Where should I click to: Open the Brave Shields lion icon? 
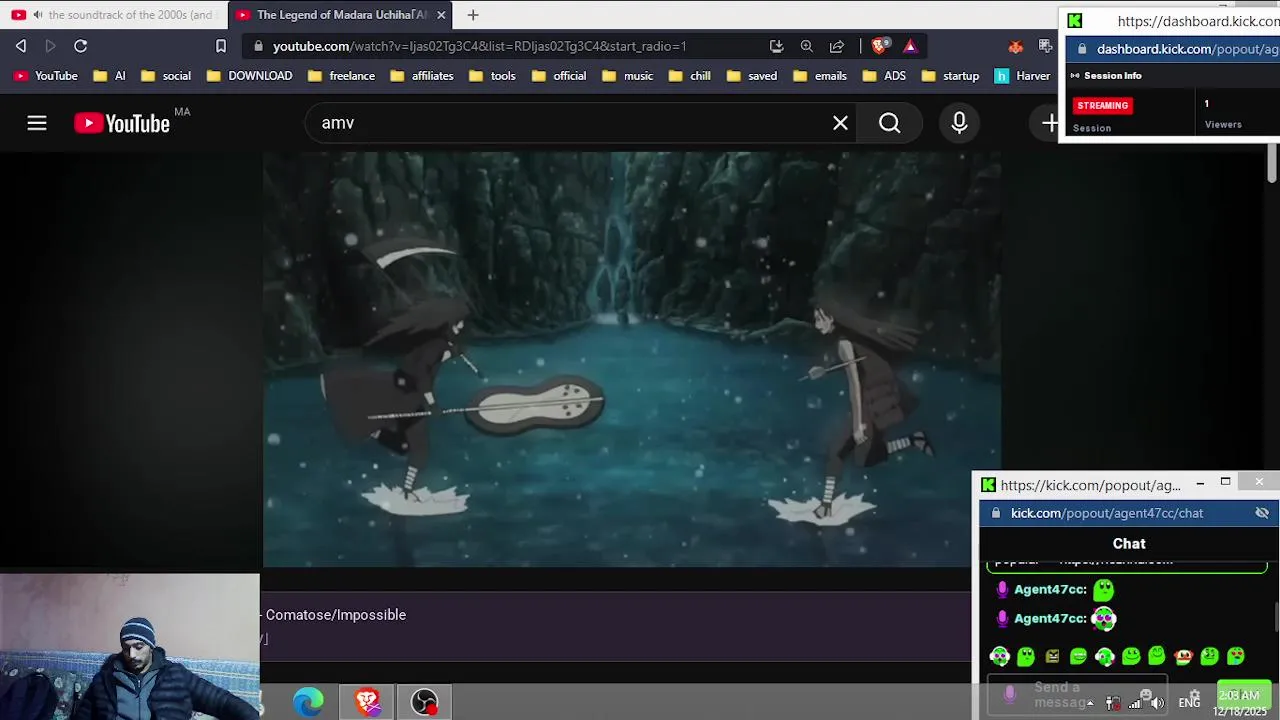pyautogui.click(x=880, y=46)
